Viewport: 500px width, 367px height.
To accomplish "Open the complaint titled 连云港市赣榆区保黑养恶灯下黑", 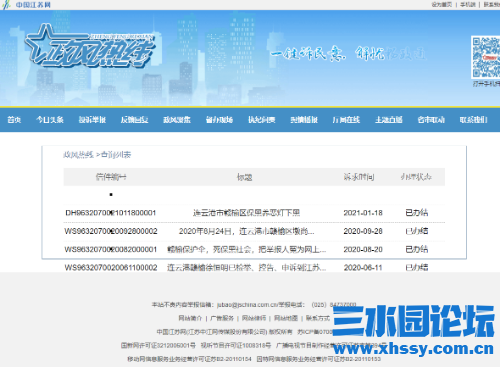I will click(x=246, y=213).
